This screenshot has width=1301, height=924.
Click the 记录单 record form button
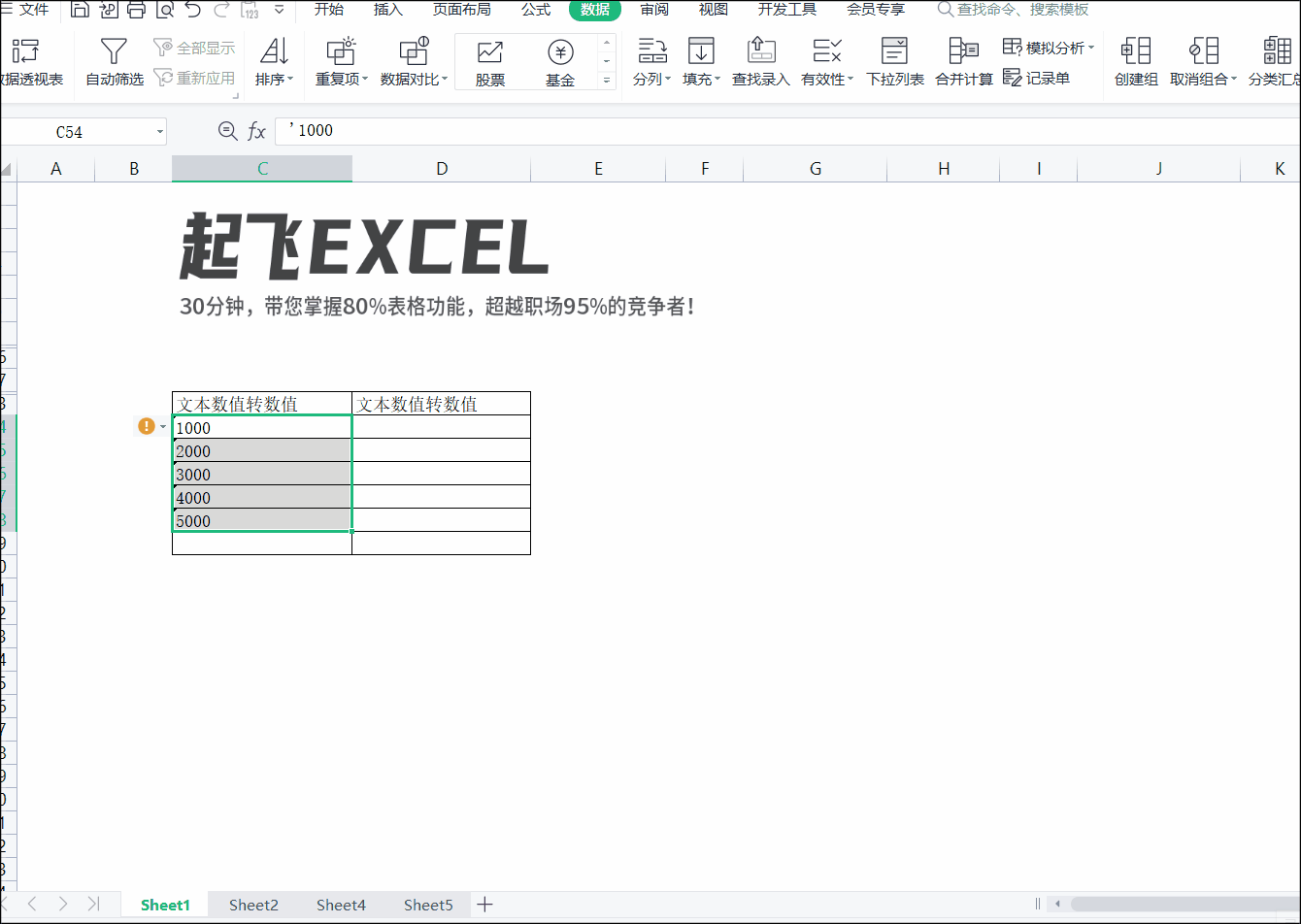[x=1037, y=78]
